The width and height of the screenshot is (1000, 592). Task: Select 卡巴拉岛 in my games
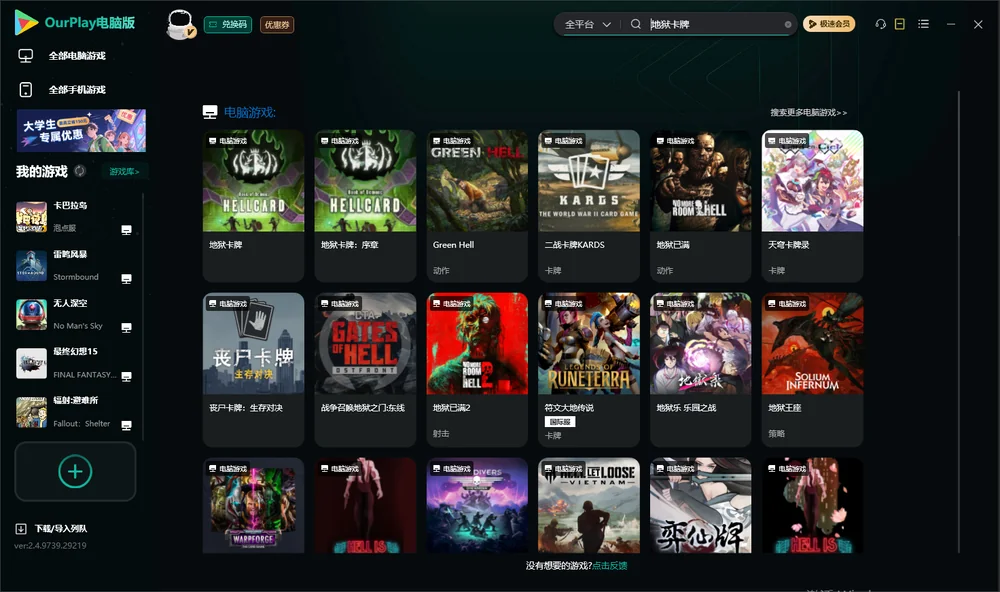pyautogui.click(x=73, y=217)
